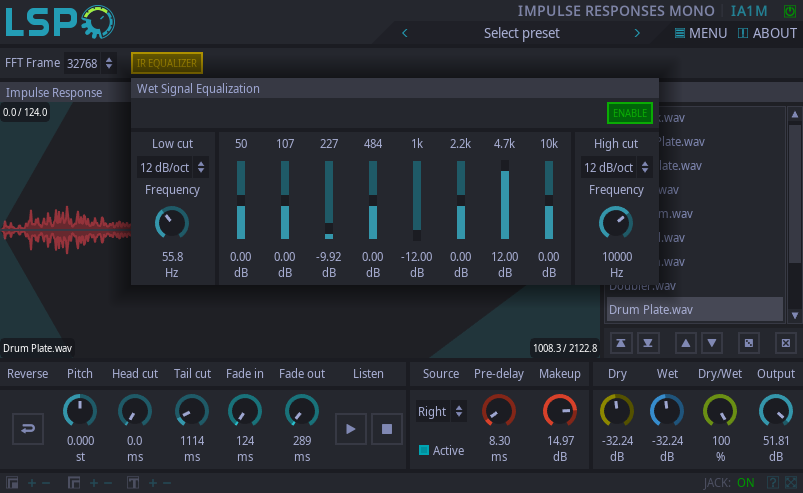Move selected file up one position
Image resolution: width=803 pixels, height=493 pixels.
pyautogui.click(x=686, y=343)
